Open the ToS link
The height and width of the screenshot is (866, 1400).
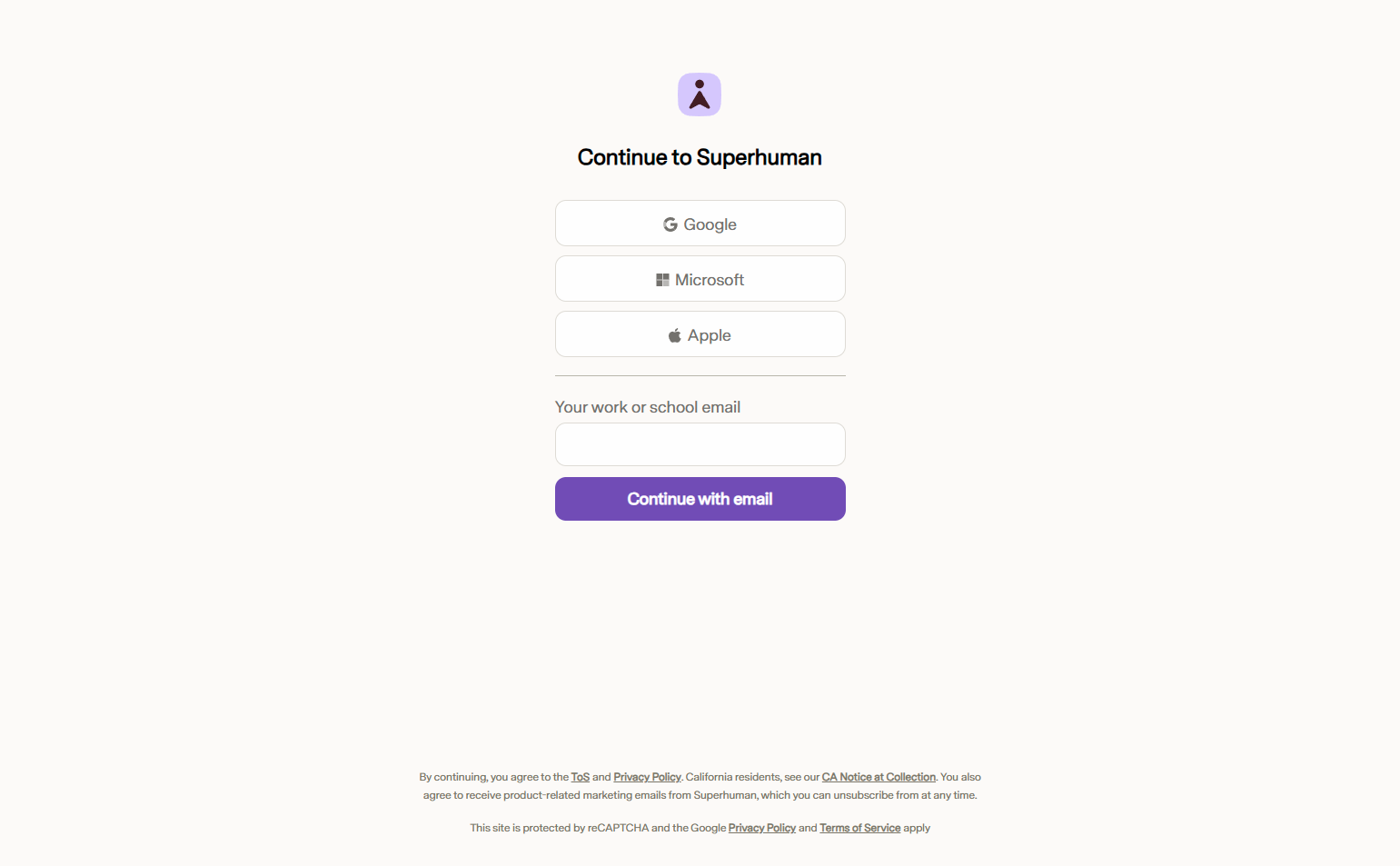pyautogui.click(x=581, y=777)
